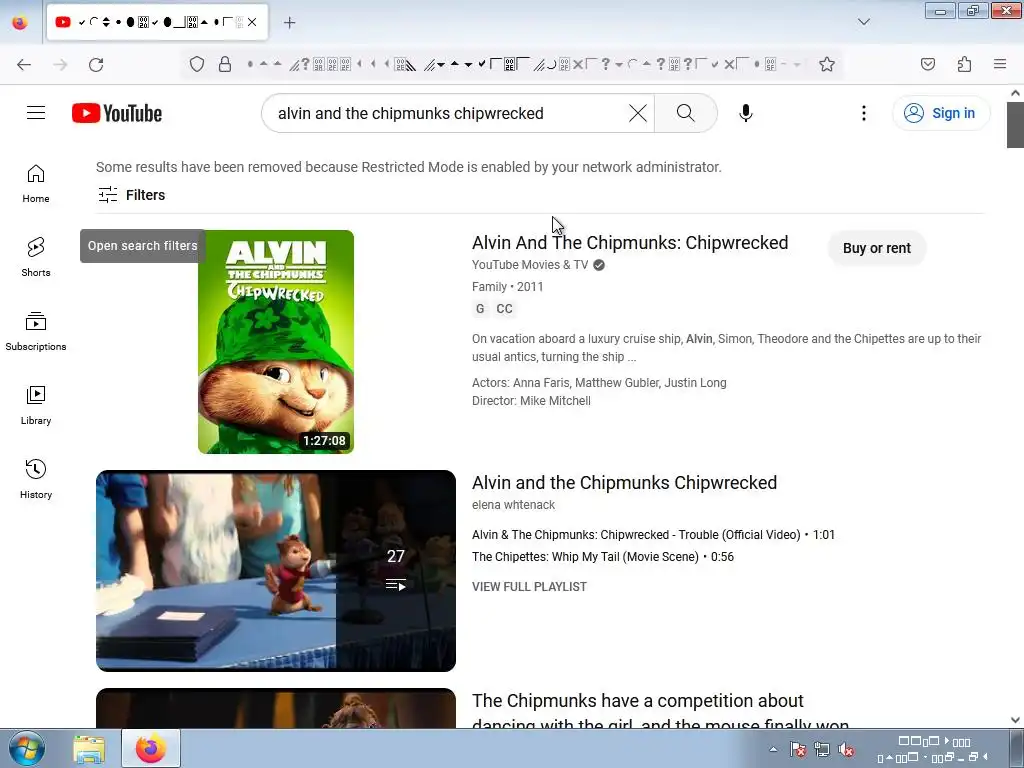Click the Sign in button

tap(940, 113)
